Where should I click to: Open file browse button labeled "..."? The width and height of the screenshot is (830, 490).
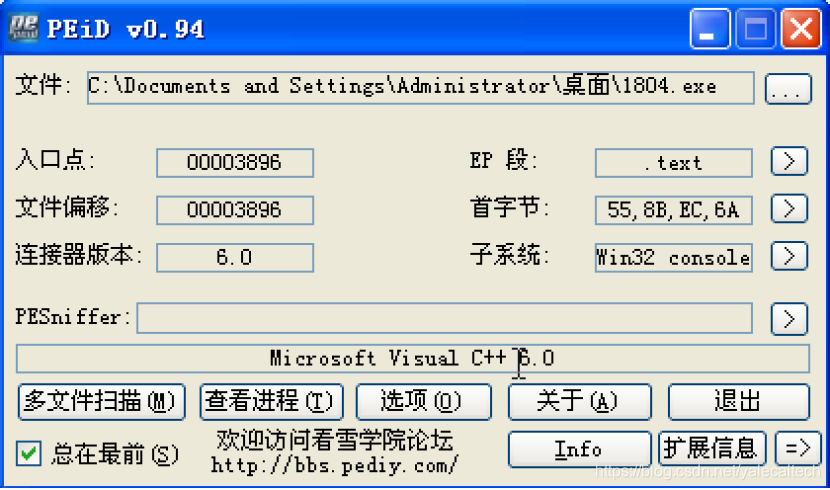coord(788,89)
